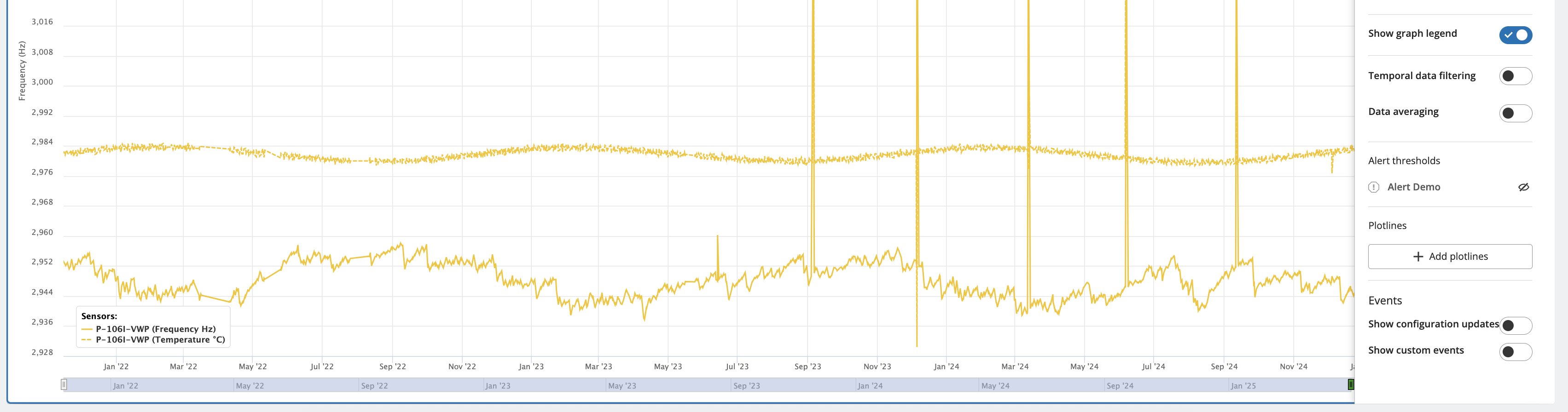Show the Alert Demo threshold via eye icon

pyautogui.click(x=1523, y=187)
